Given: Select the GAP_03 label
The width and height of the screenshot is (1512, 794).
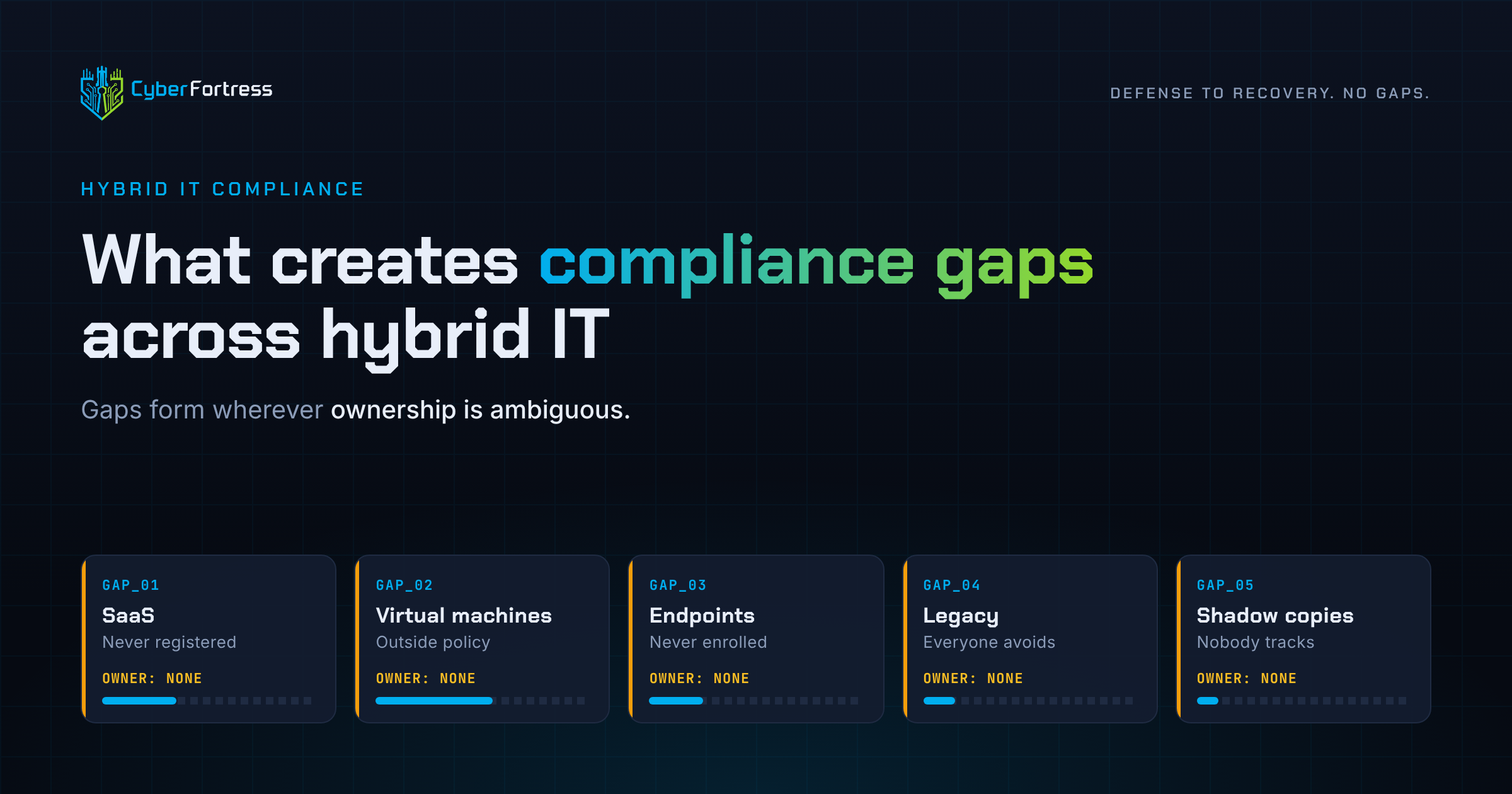Looking at the screenshot, I should [678, 585].
